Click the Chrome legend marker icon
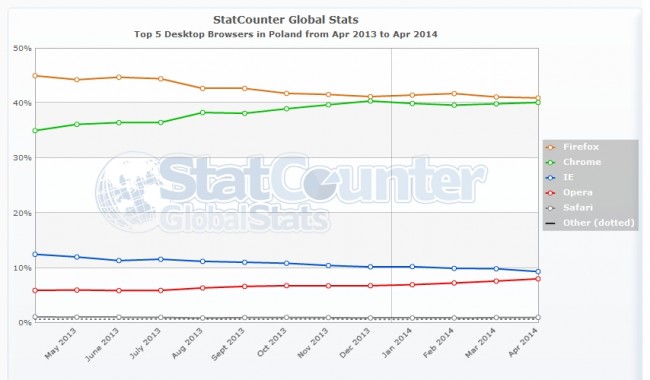 551,162
